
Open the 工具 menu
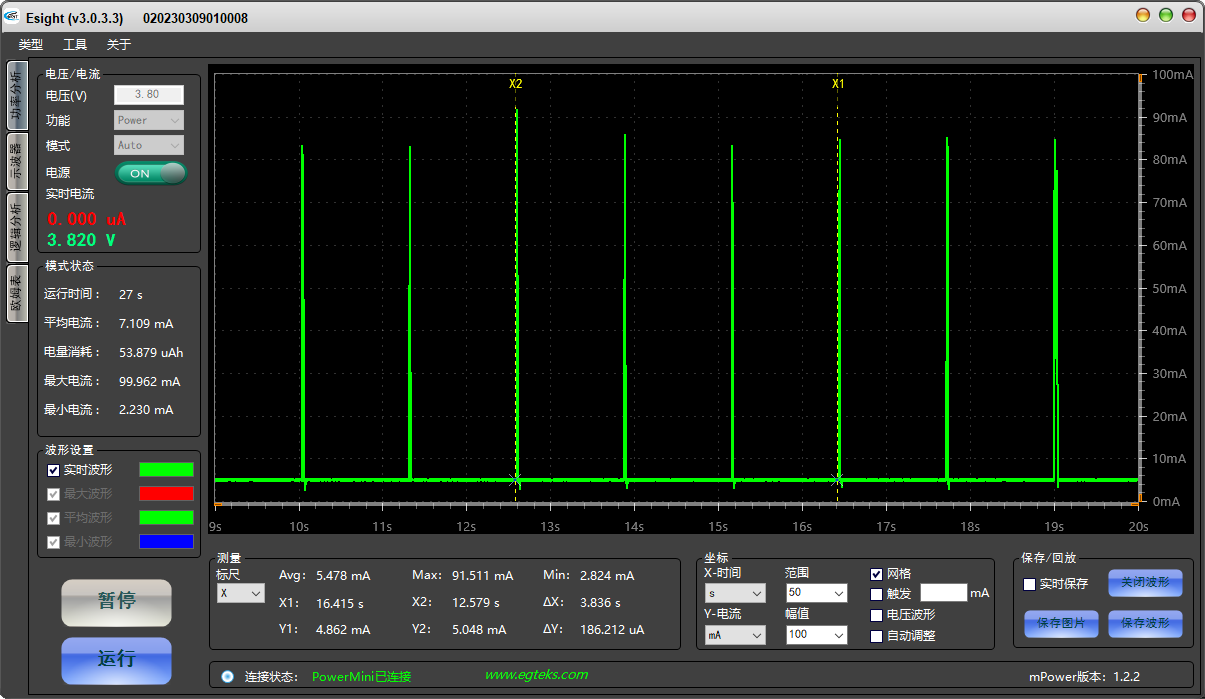(75, 45)
